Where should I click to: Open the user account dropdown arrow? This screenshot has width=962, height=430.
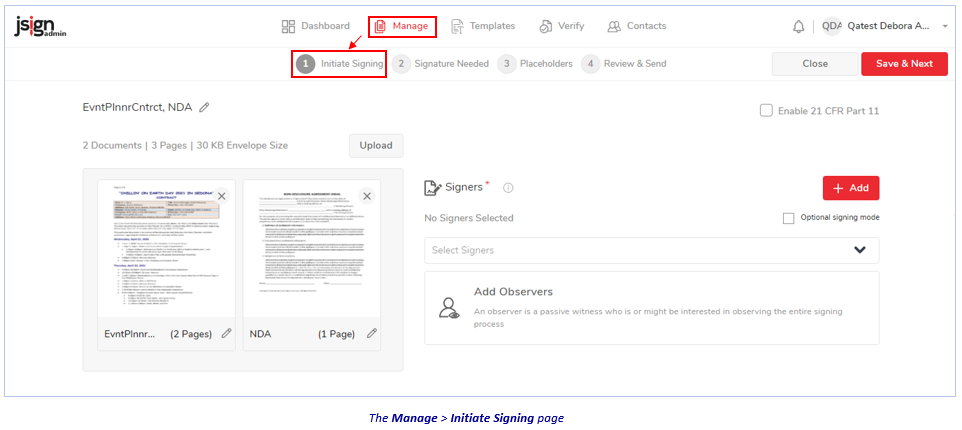pos(945,27)
